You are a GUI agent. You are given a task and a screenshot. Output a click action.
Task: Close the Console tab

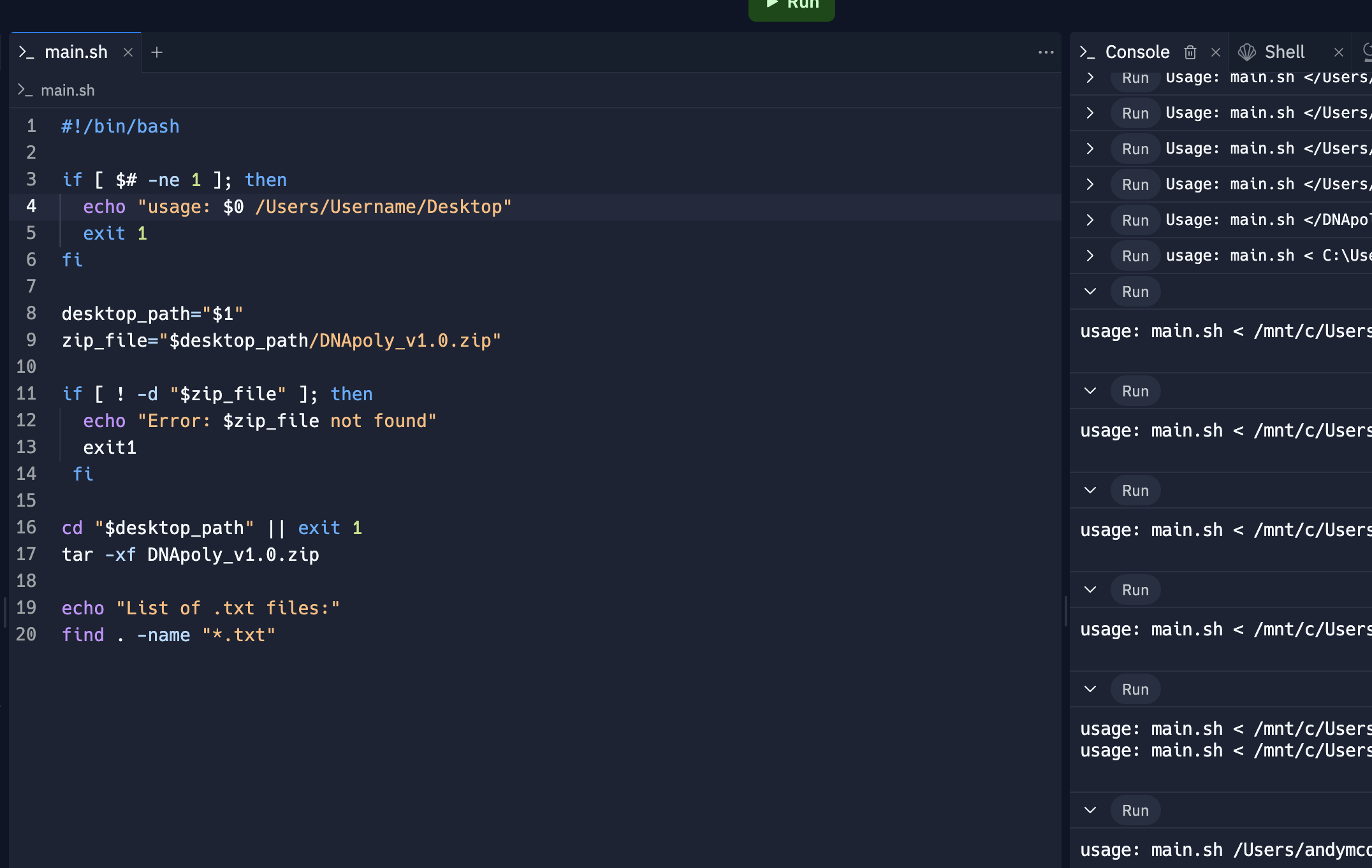(1216, 52)
